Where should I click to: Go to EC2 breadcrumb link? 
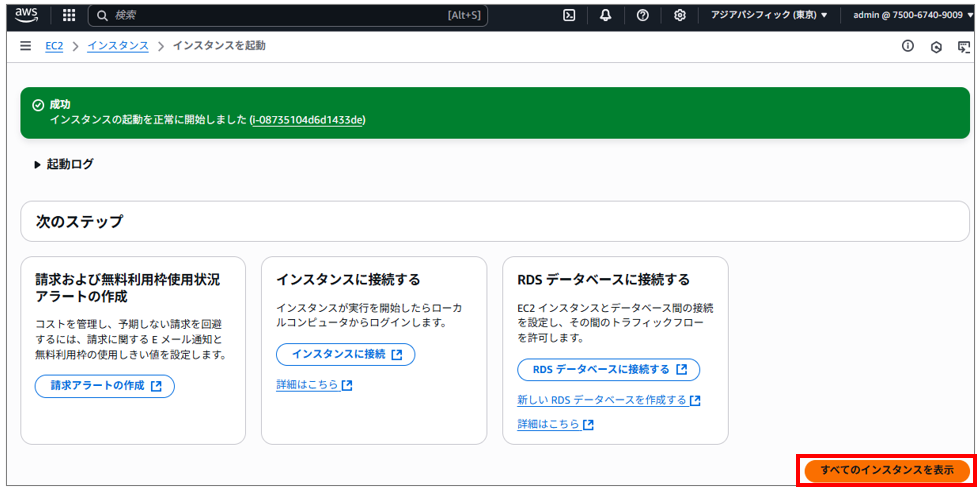point(54,46)
